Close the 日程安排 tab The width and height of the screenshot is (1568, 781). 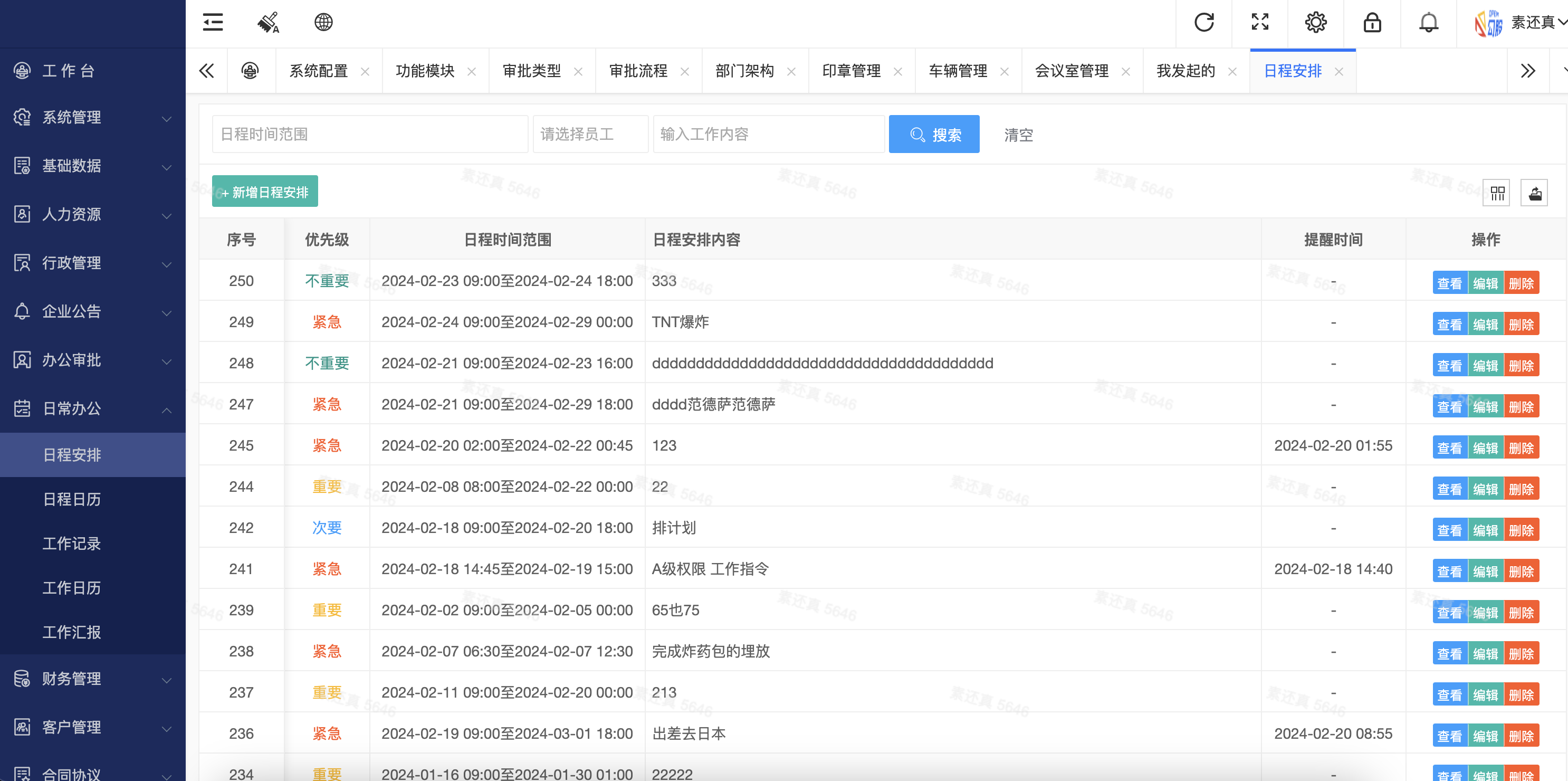point(1339,72)
